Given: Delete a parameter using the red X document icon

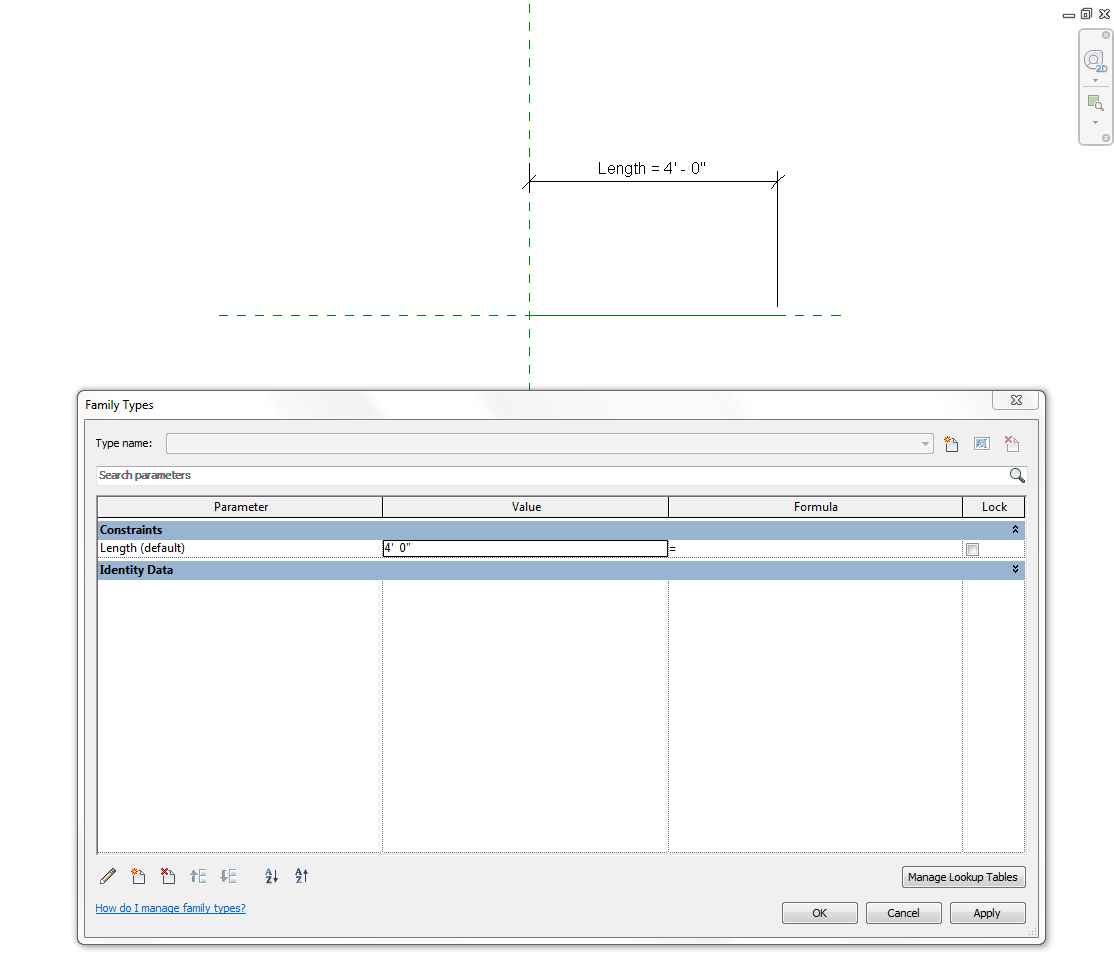Looking at the screenshot, I should tap(168, 876).
